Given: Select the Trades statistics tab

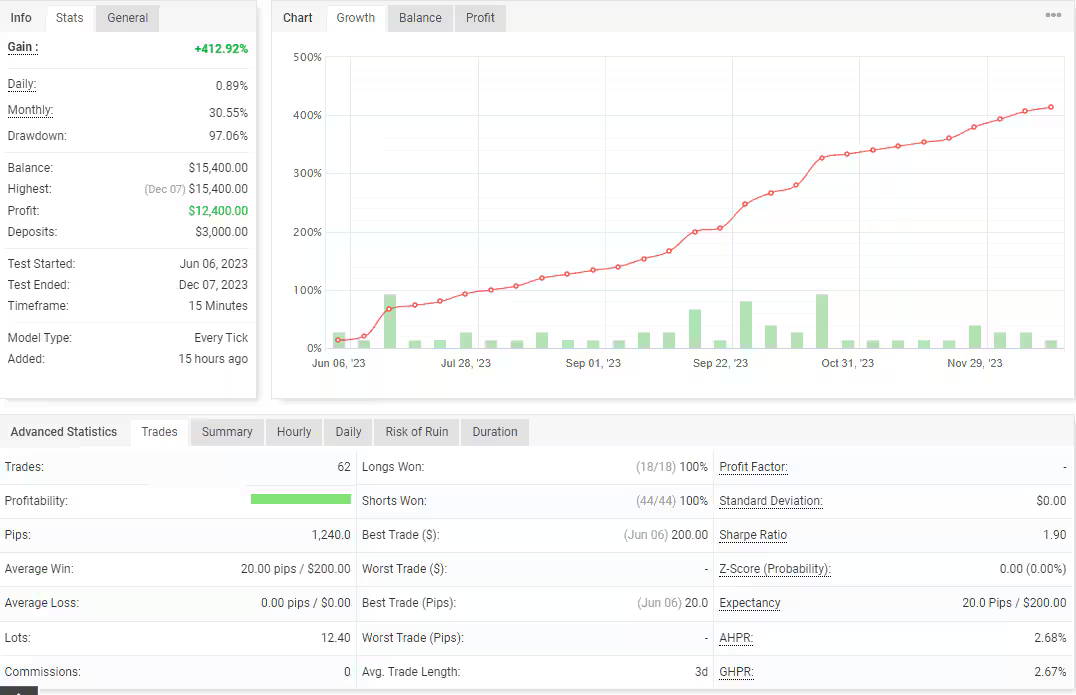Looking at the screenshot, I should click(159, 432).
